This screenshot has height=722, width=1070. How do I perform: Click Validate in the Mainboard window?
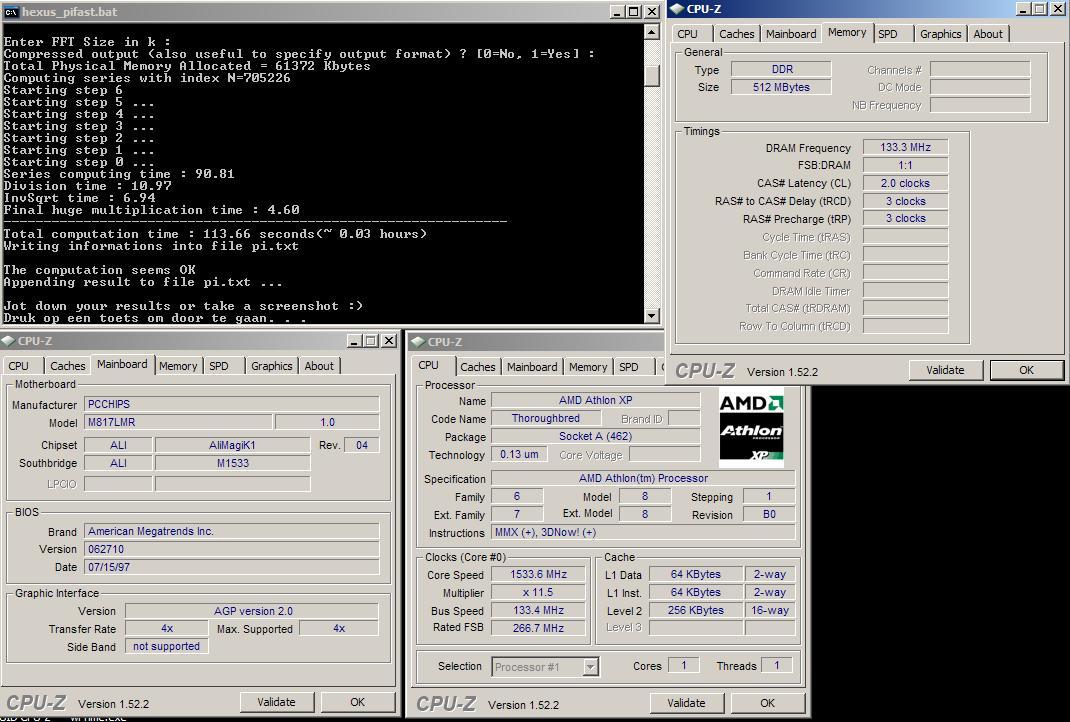tap(276, 702)
